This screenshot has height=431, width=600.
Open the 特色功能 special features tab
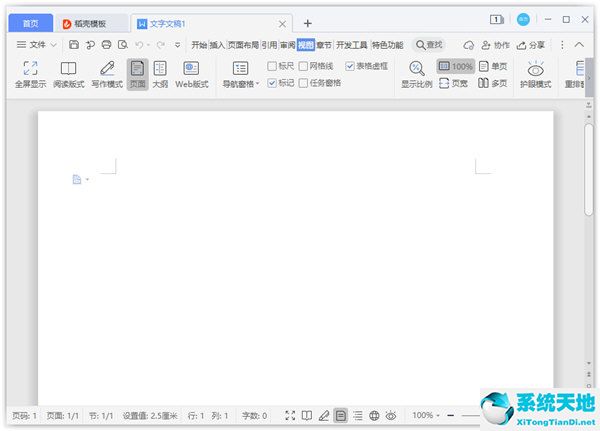click(388, 45)
